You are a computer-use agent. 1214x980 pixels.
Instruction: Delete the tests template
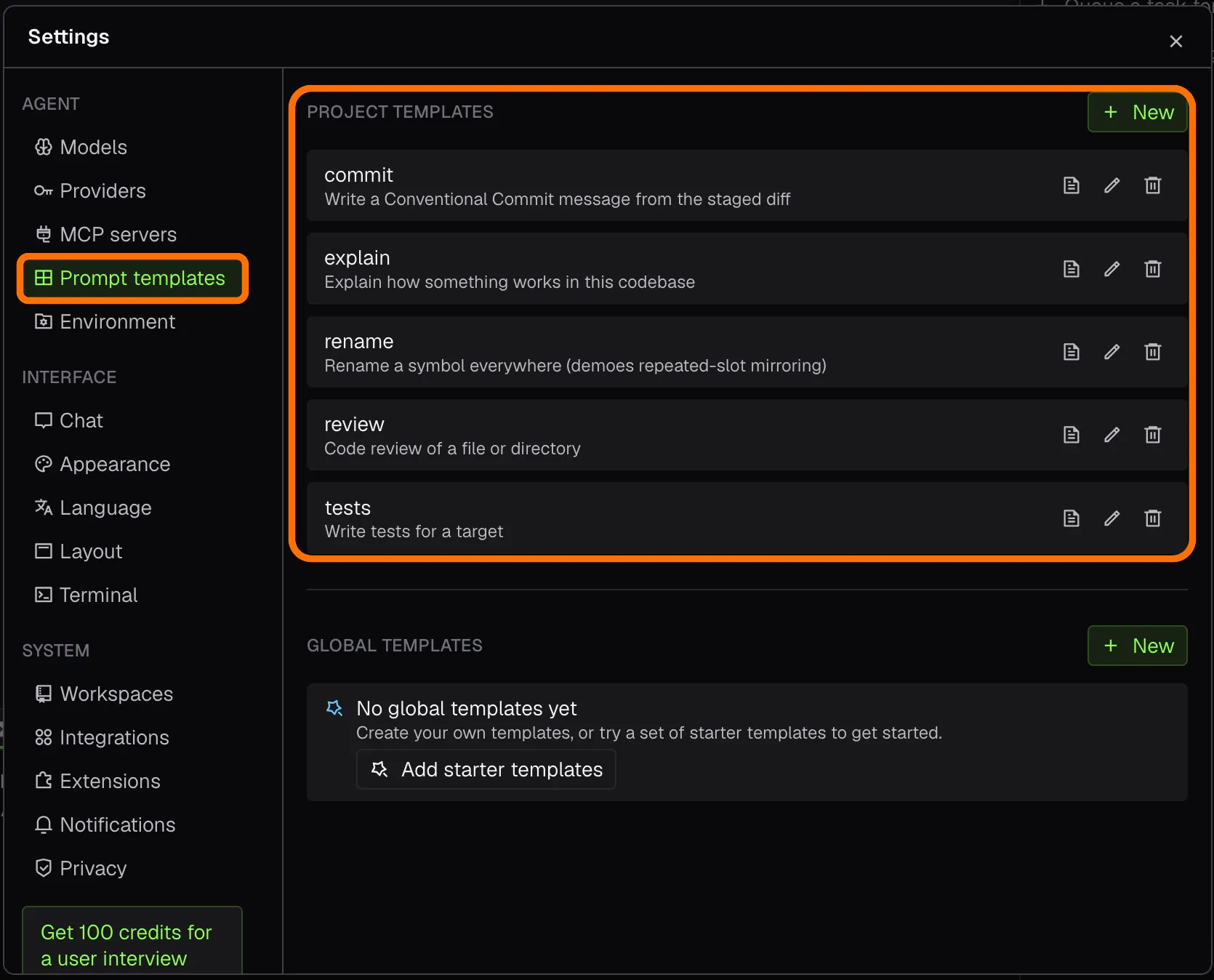point(1152,518)
